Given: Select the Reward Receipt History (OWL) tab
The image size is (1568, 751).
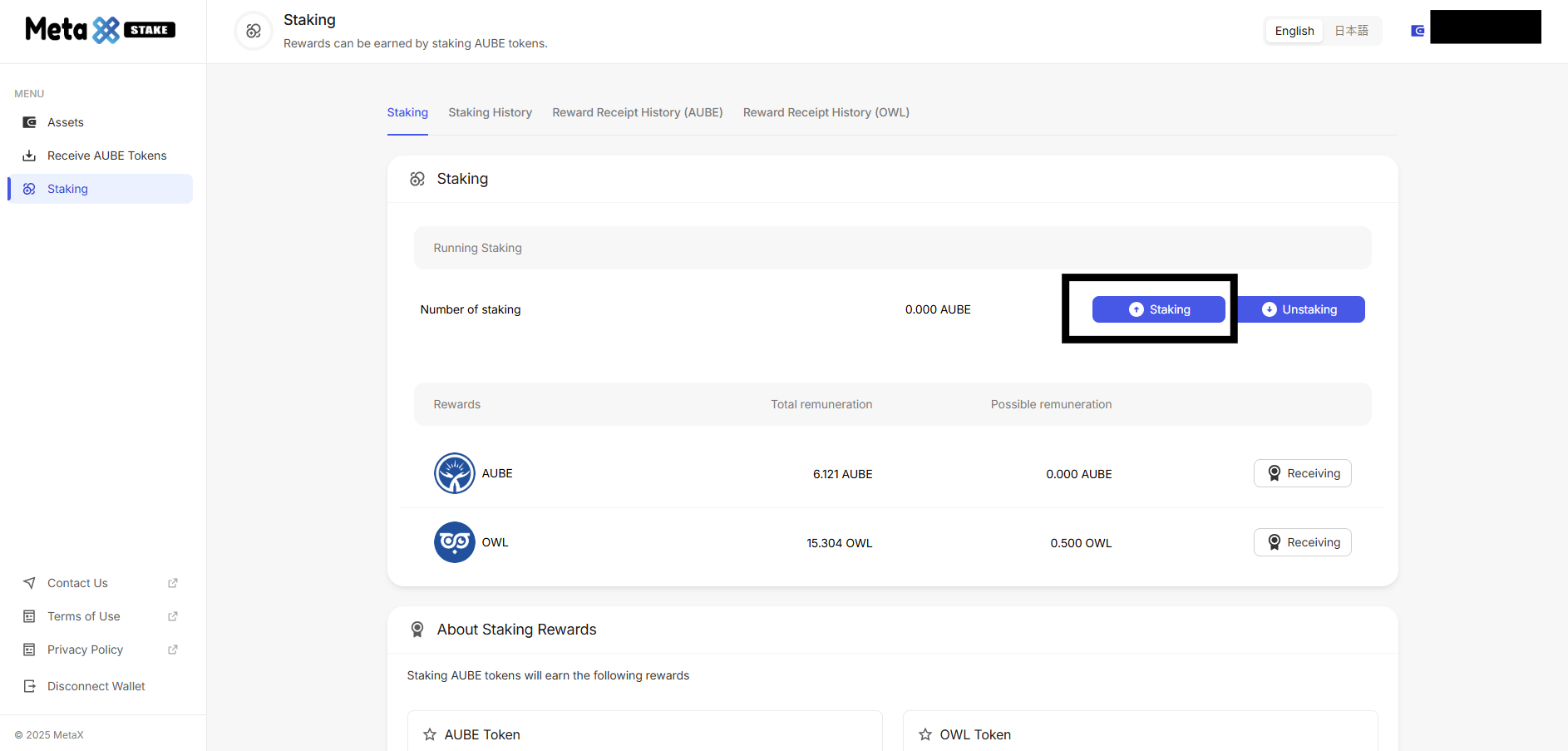Looking at the screenshot, I should click(826, 112).
